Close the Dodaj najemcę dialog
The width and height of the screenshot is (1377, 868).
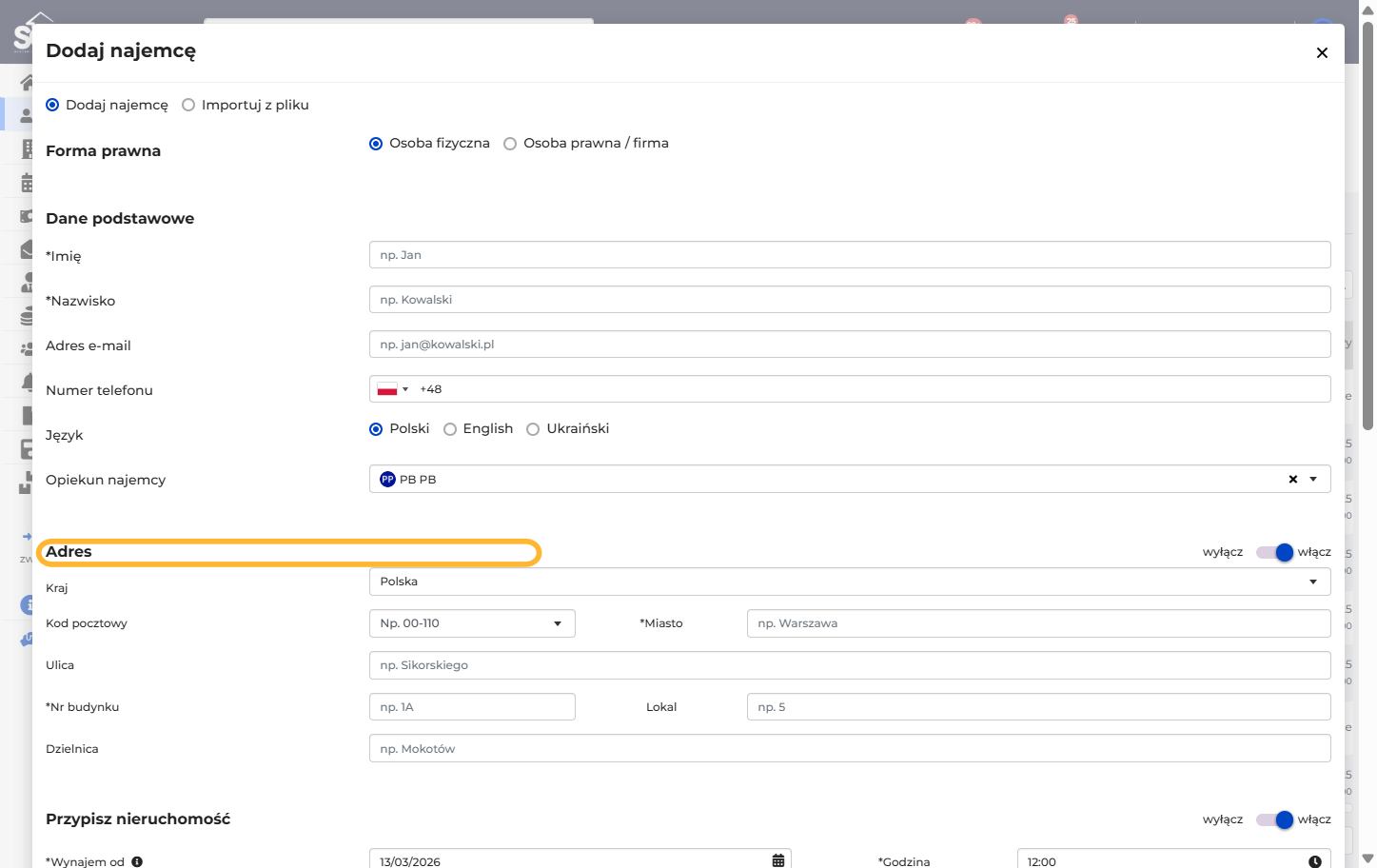click(x=1322, y=52)
